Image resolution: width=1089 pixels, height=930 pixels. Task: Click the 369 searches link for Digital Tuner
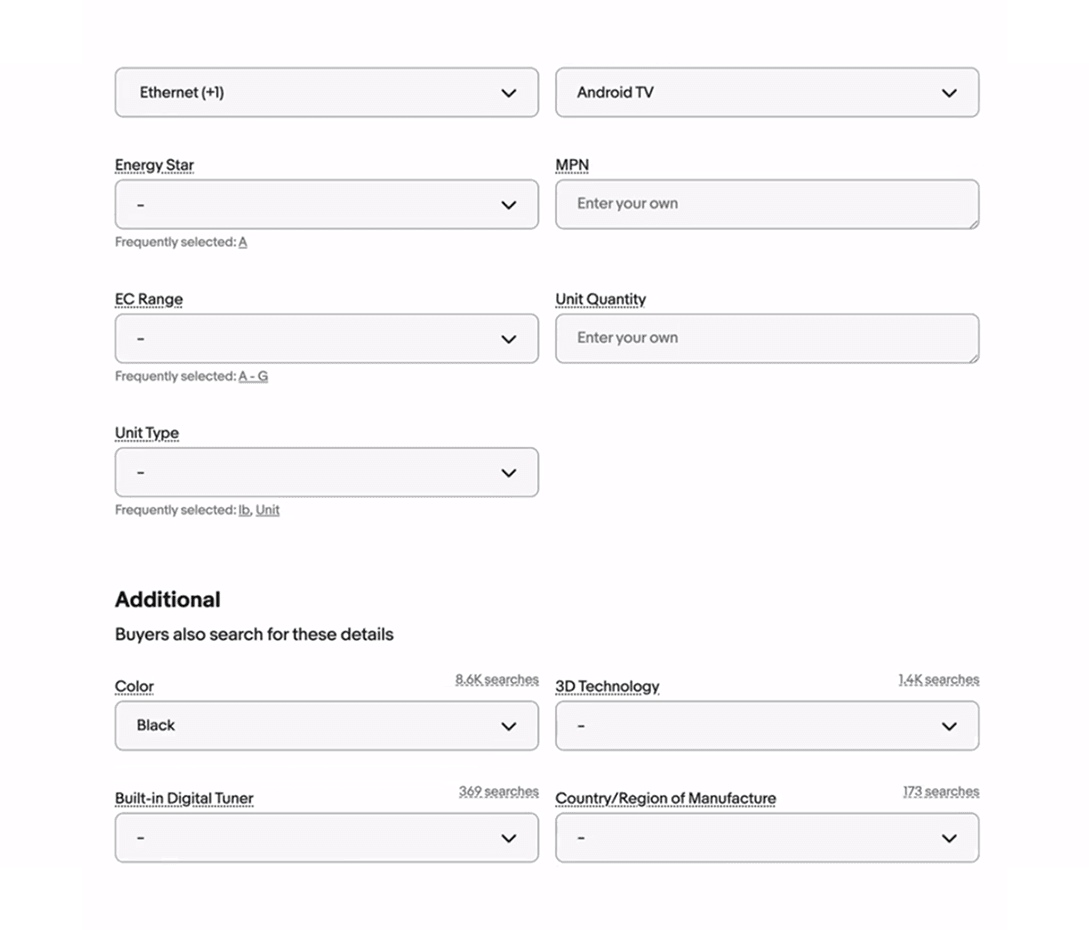click(x=498, y=791)
